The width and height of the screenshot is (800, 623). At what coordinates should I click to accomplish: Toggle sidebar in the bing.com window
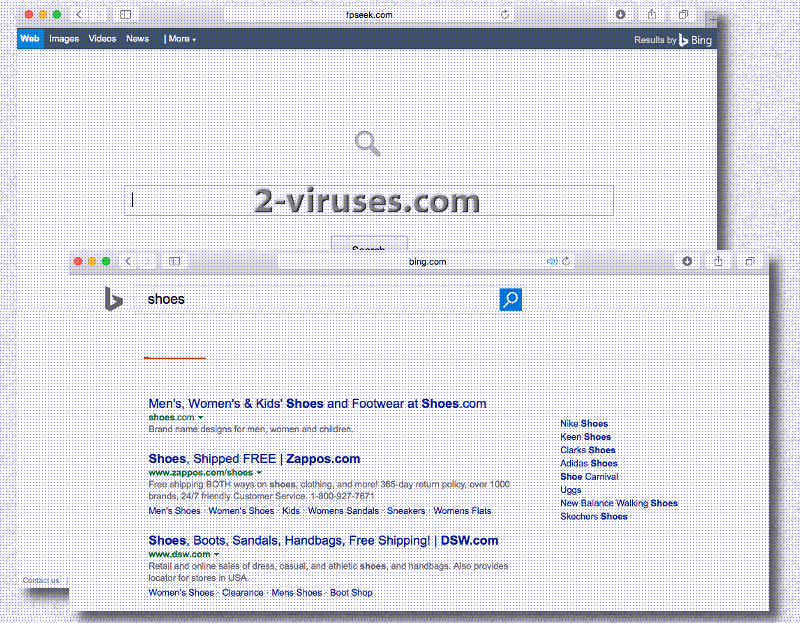[174, 261]
